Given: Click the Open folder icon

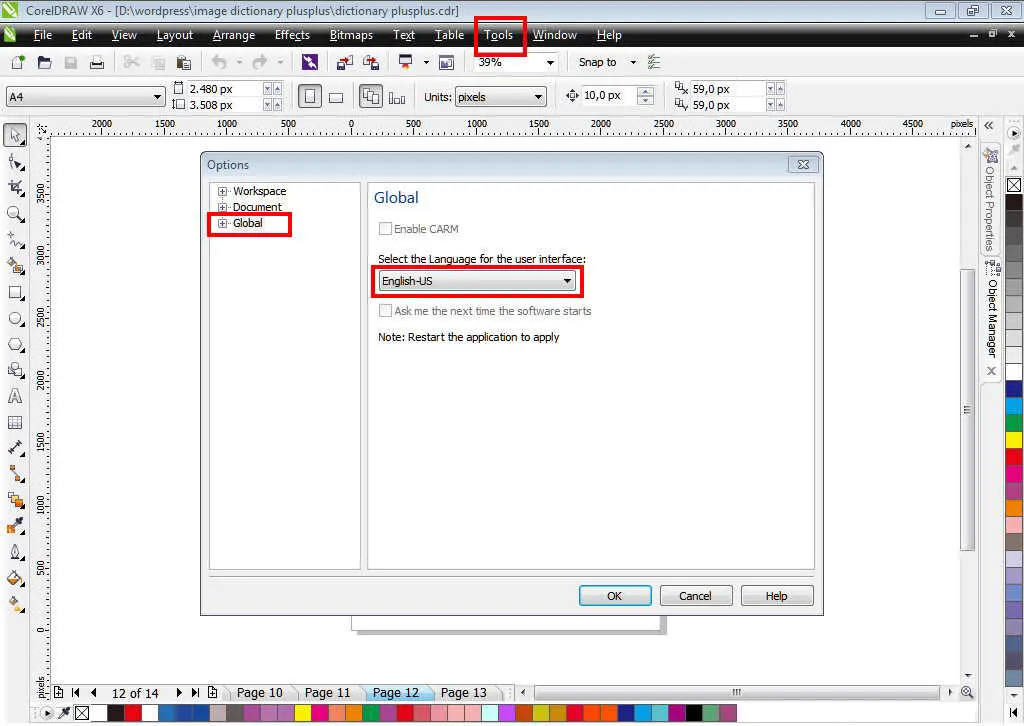Looking at the screenshot, I should (x=44, y=62).
